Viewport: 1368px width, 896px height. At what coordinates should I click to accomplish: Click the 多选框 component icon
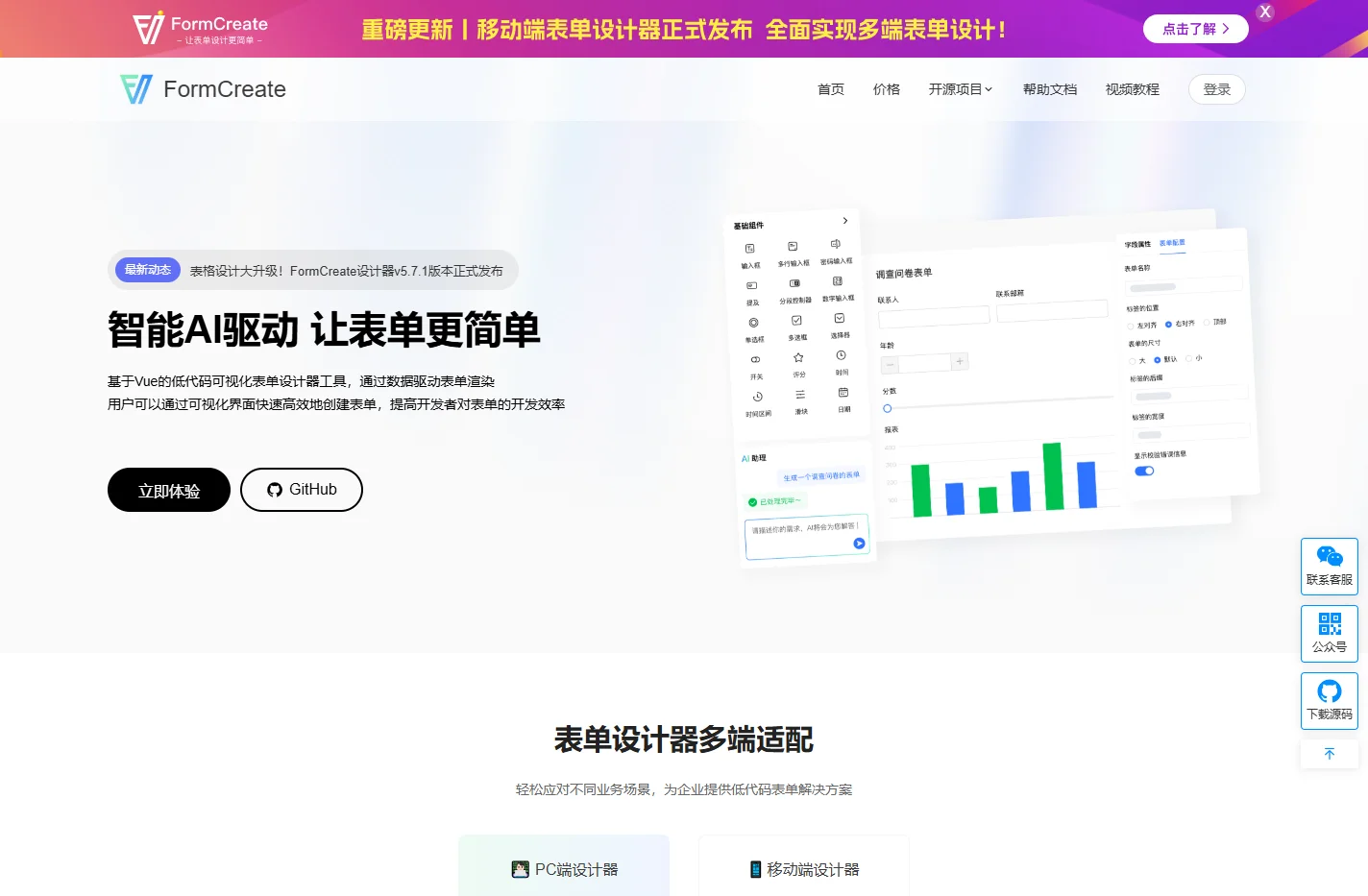tap(796, 320)
